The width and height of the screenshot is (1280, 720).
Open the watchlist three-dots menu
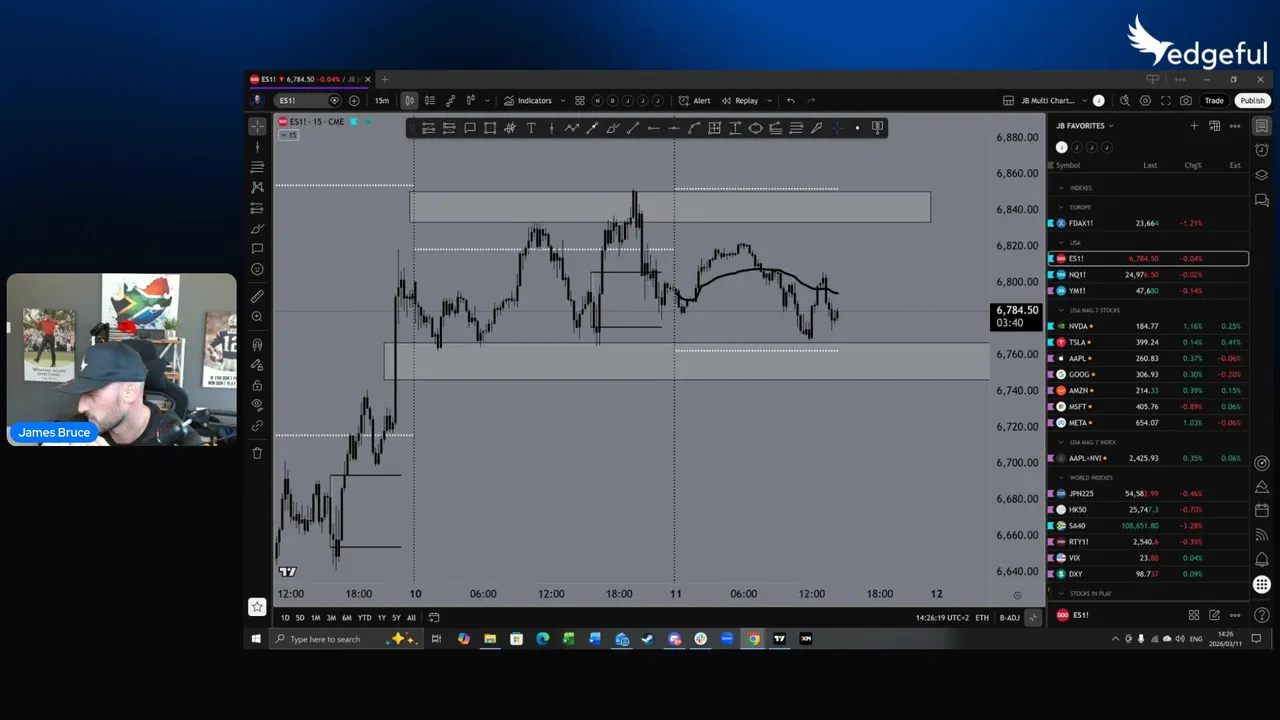(1235, 126)
